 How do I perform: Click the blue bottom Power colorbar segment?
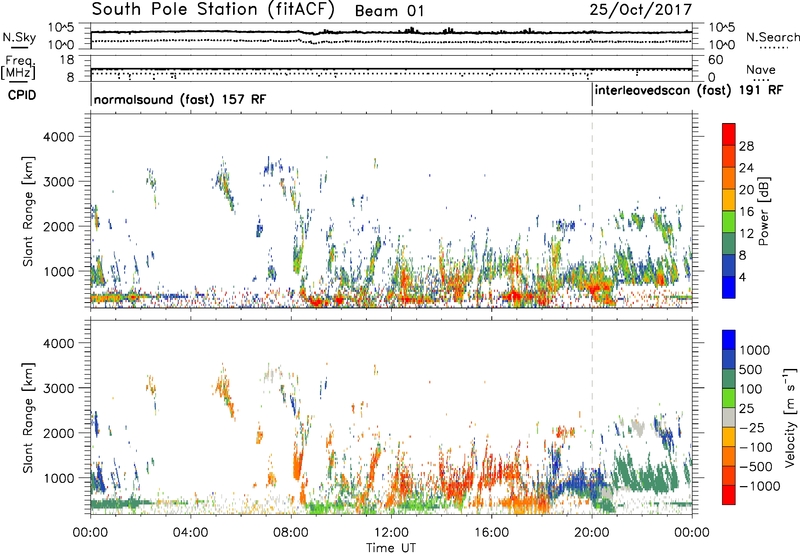[729, 287]
